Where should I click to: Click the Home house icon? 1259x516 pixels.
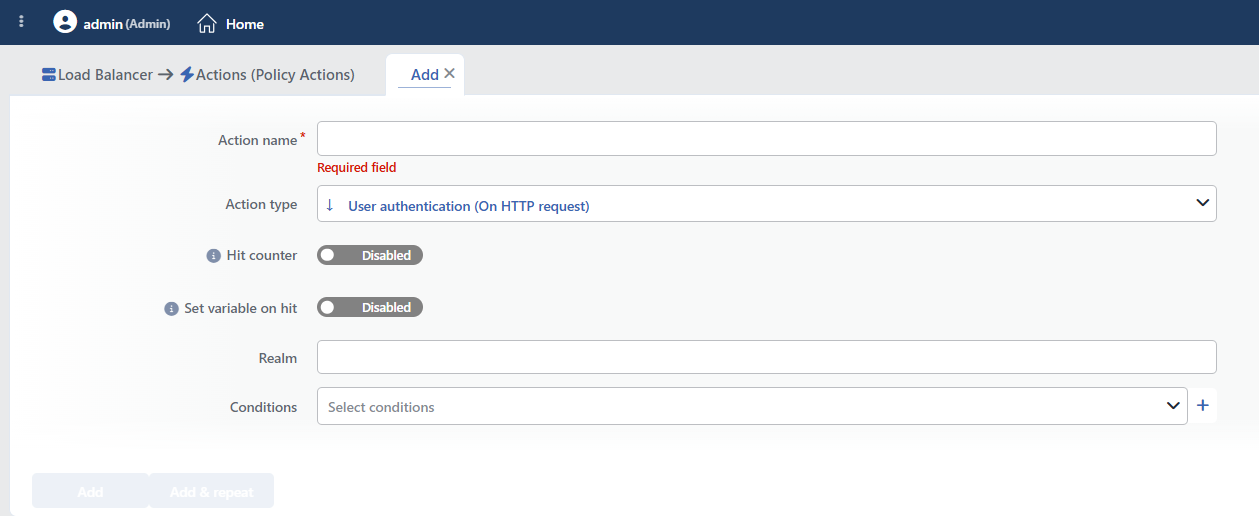click(207, 23)
